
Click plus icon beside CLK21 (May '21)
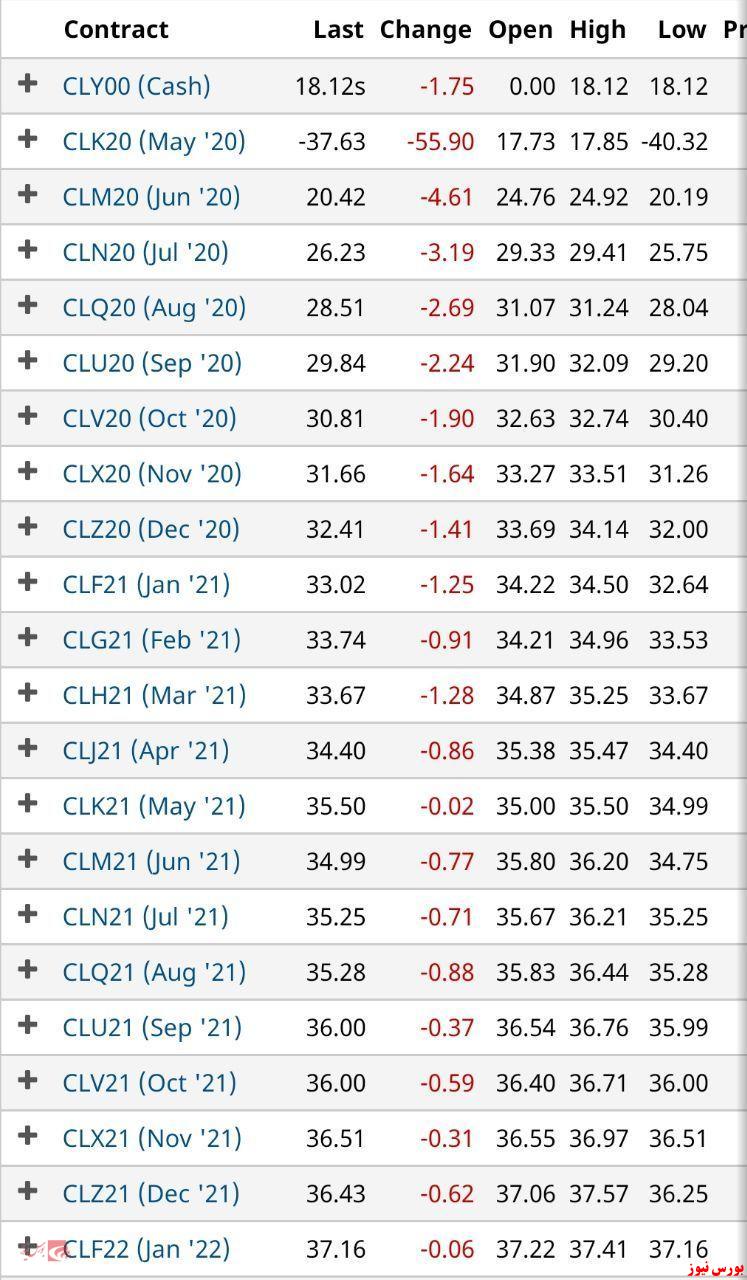point(28,803)
